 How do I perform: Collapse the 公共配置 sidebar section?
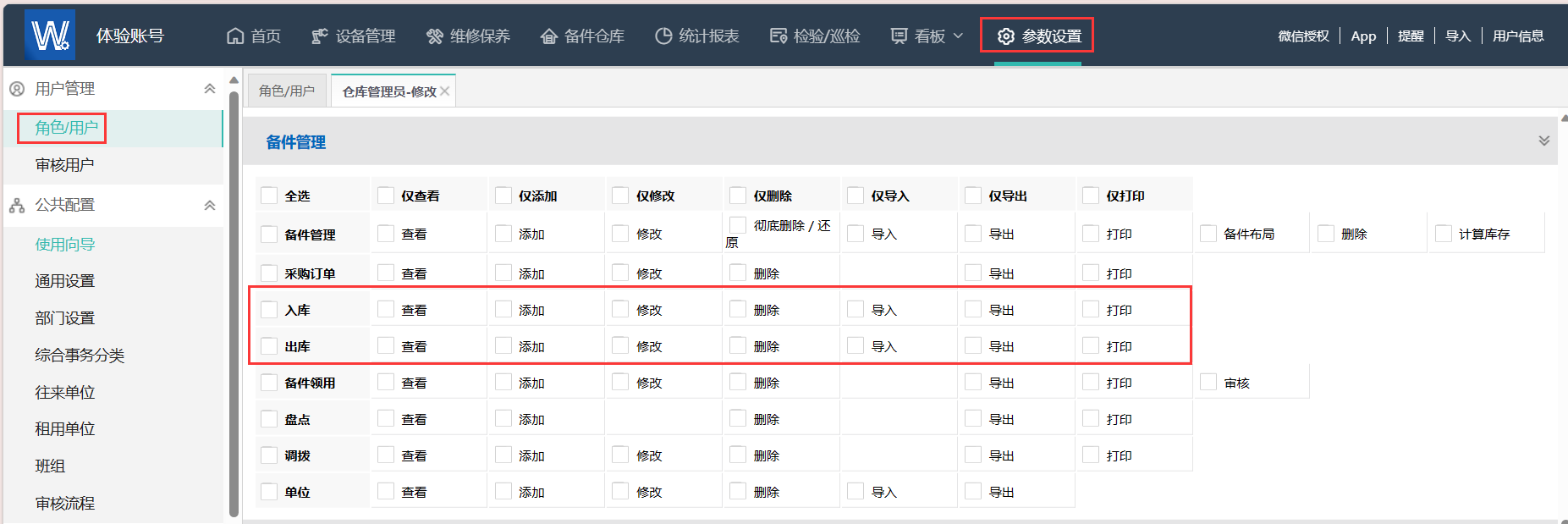coord(210,205)
